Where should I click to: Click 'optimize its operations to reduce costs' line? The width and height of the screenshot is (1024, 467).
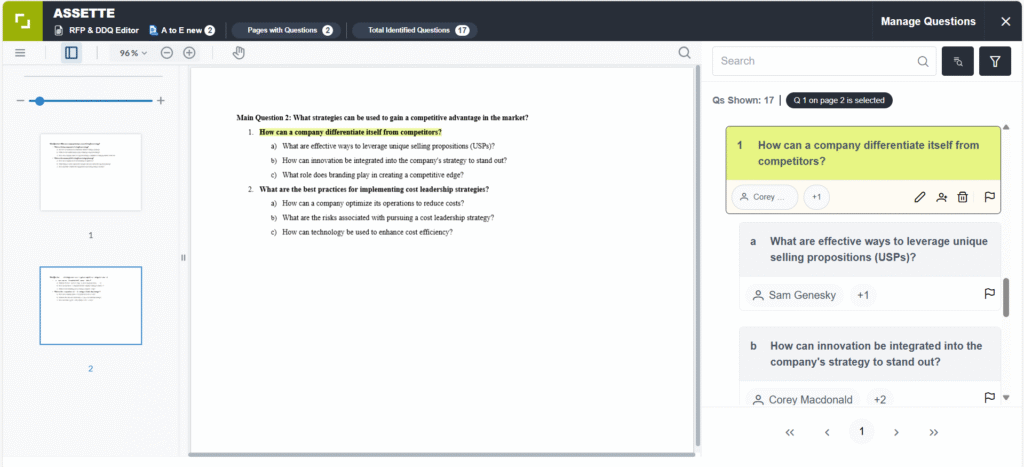point(373,204)
